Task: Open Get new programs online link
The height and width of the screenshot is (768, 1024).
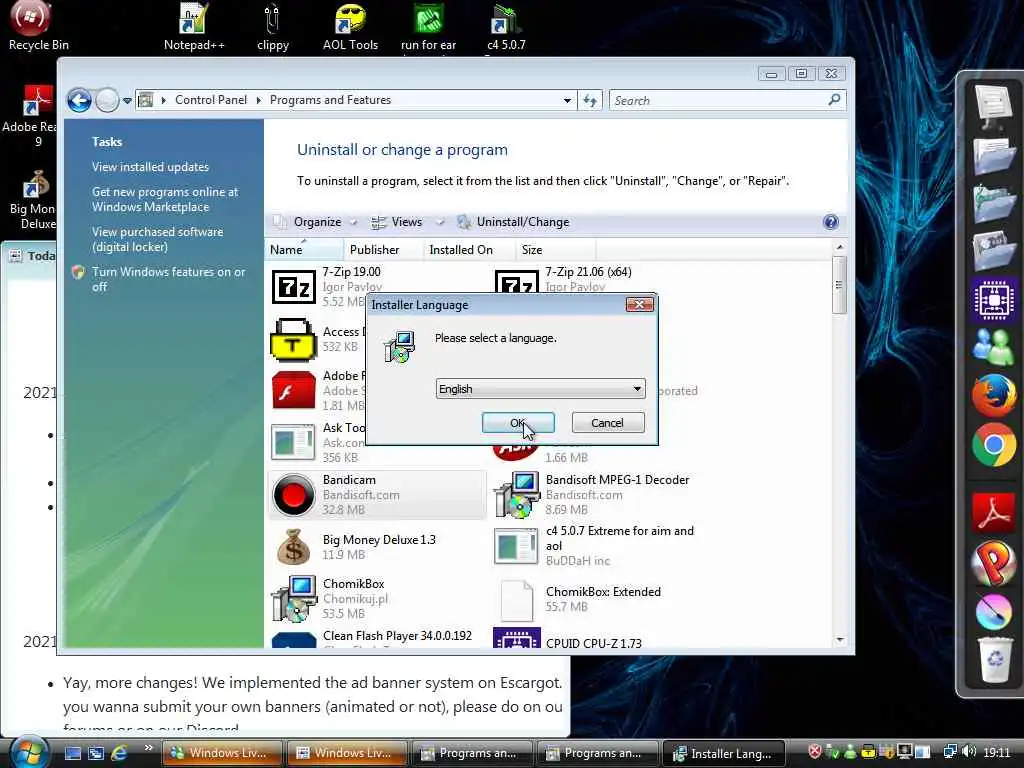Action: [165, 199]
